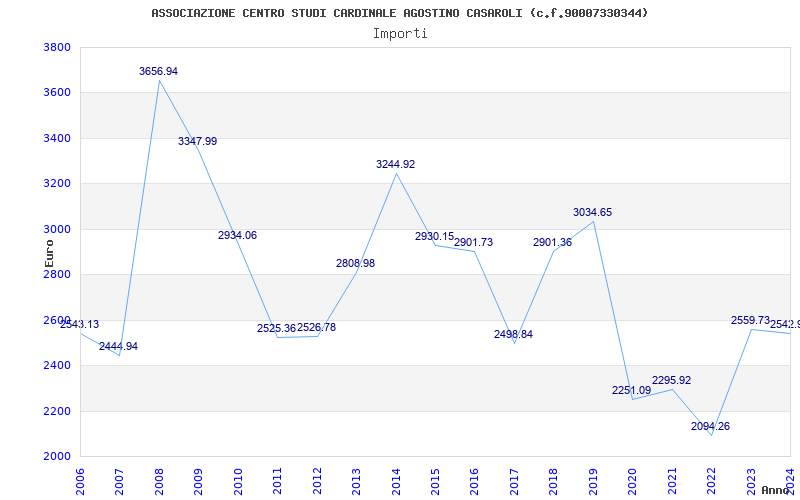Image resolution: width=800 pixels, height=500 pixels.
Task: Click the 3400 y-axis tick label
Action: coord(57,139)
